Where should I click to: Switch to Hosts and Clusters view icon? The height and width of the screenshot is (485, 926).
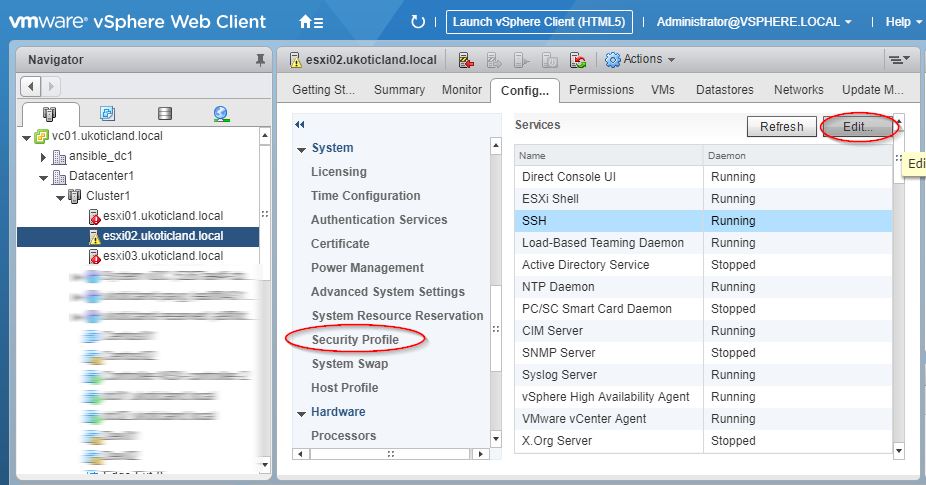(x=50, y=113)
